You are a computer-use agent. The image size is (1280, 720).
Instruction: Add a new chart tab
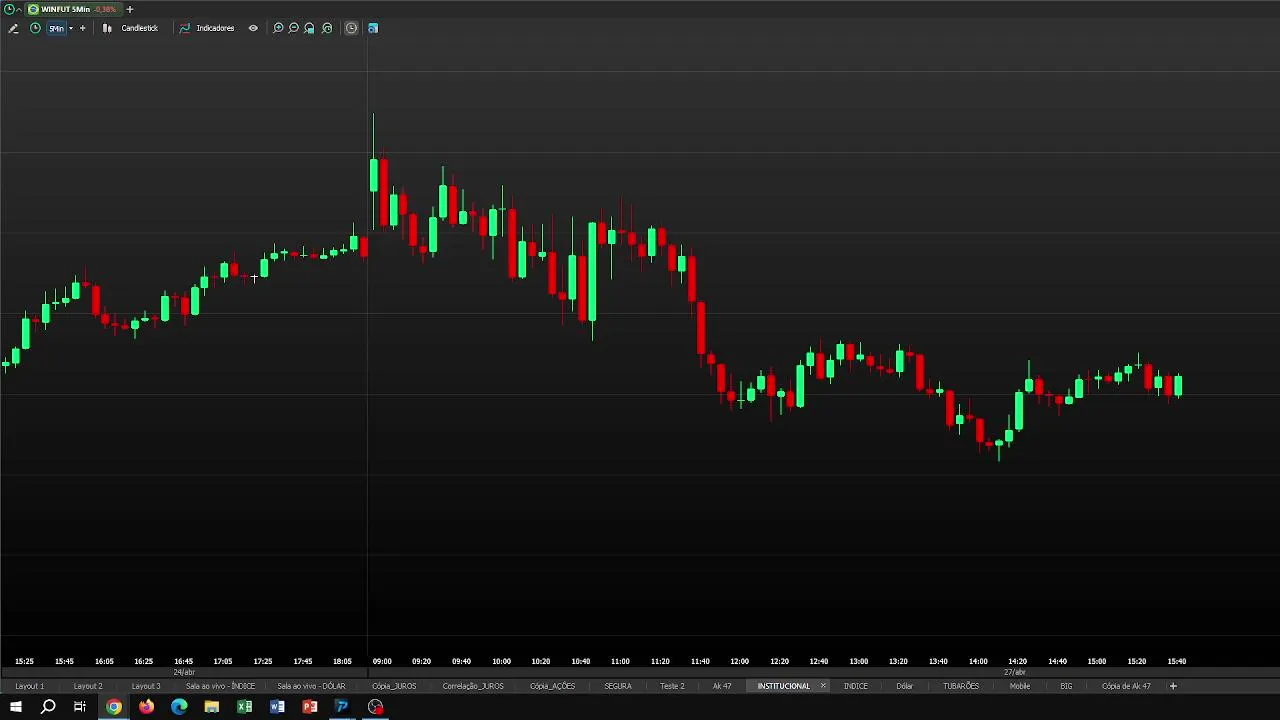click(129, 9)
